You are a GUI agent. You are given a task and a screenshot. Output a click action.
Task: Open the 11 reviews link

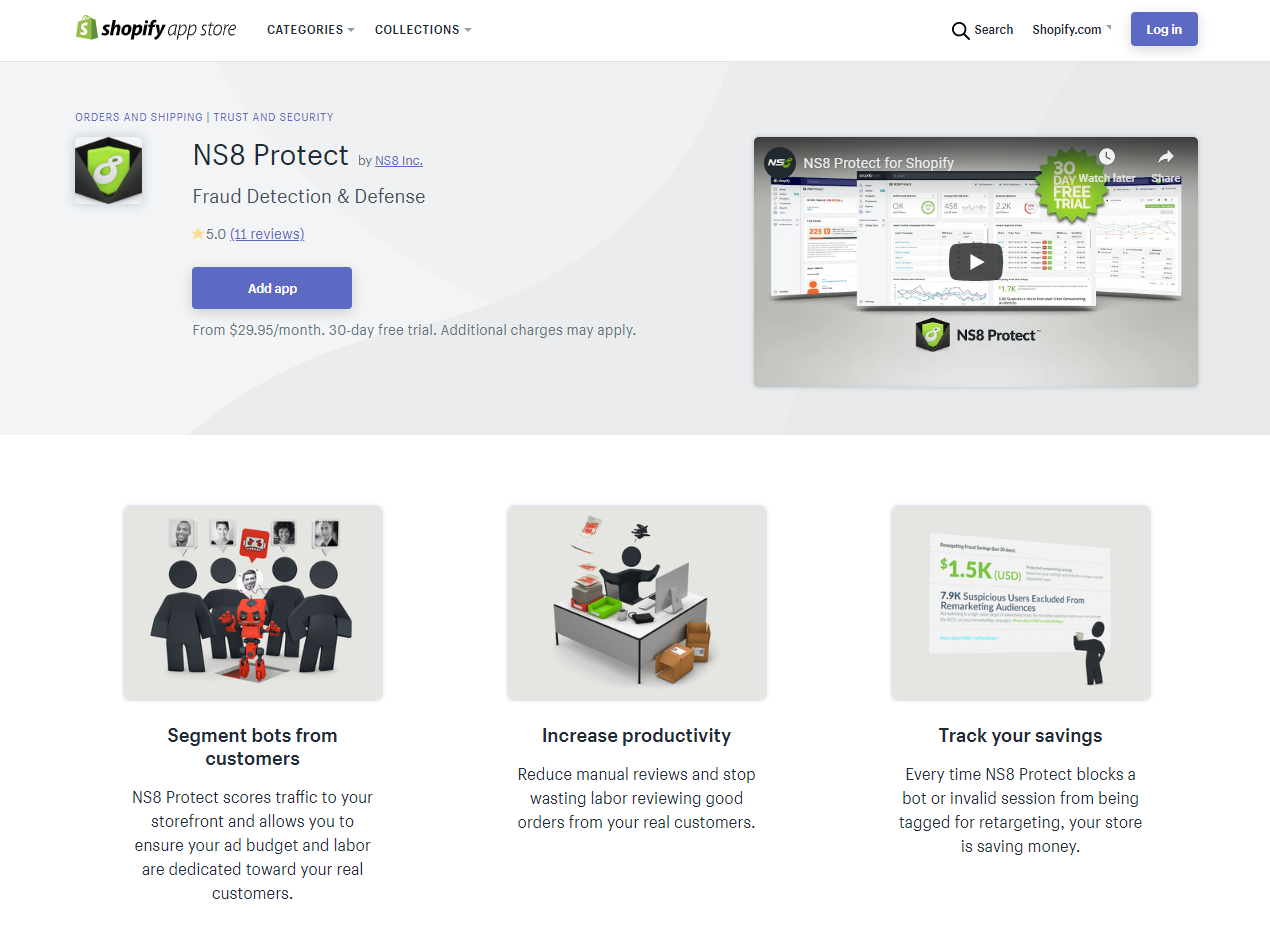click(267, 234)
